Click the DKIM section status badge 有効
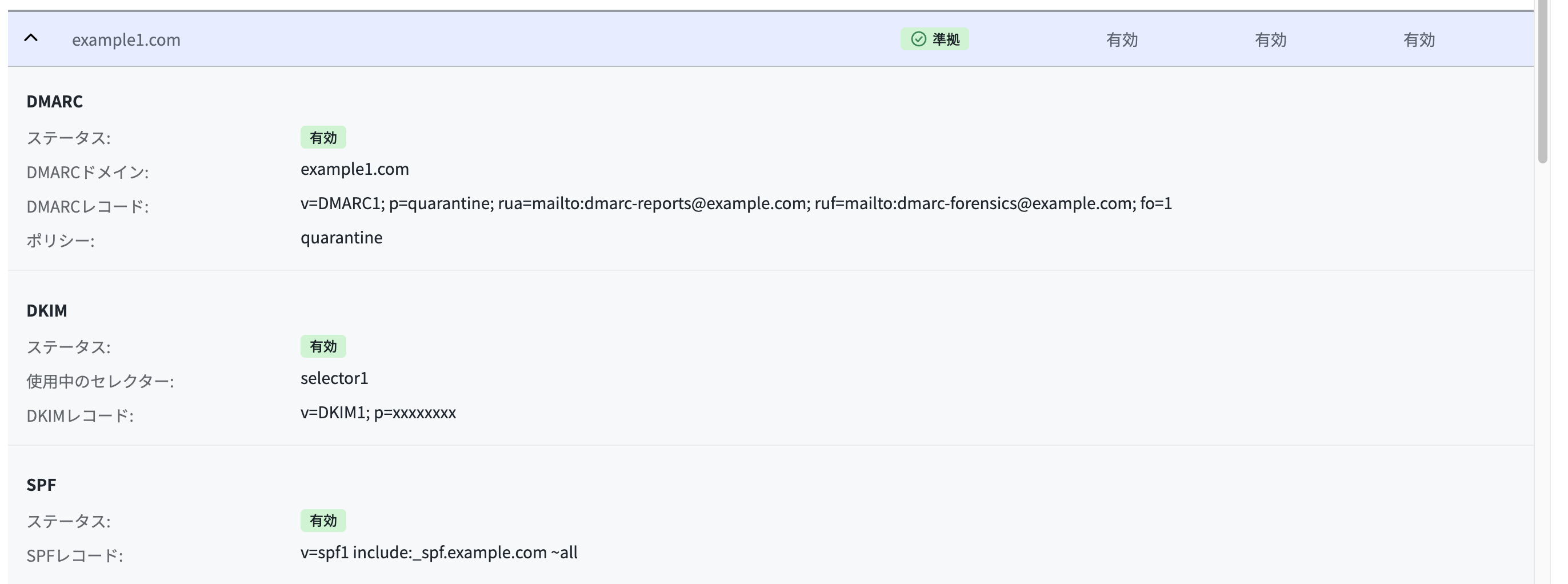This screenshot has height=584, width=1568. click(x=323, y=346)
